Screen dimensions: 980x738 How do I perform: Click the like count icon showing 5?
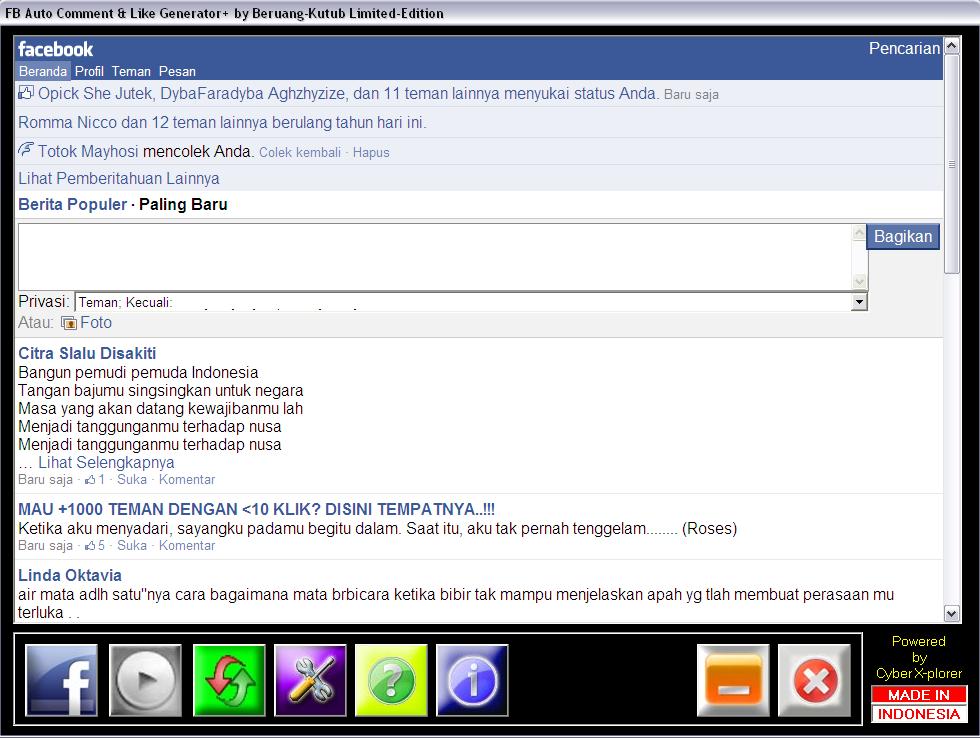(91, 546)
